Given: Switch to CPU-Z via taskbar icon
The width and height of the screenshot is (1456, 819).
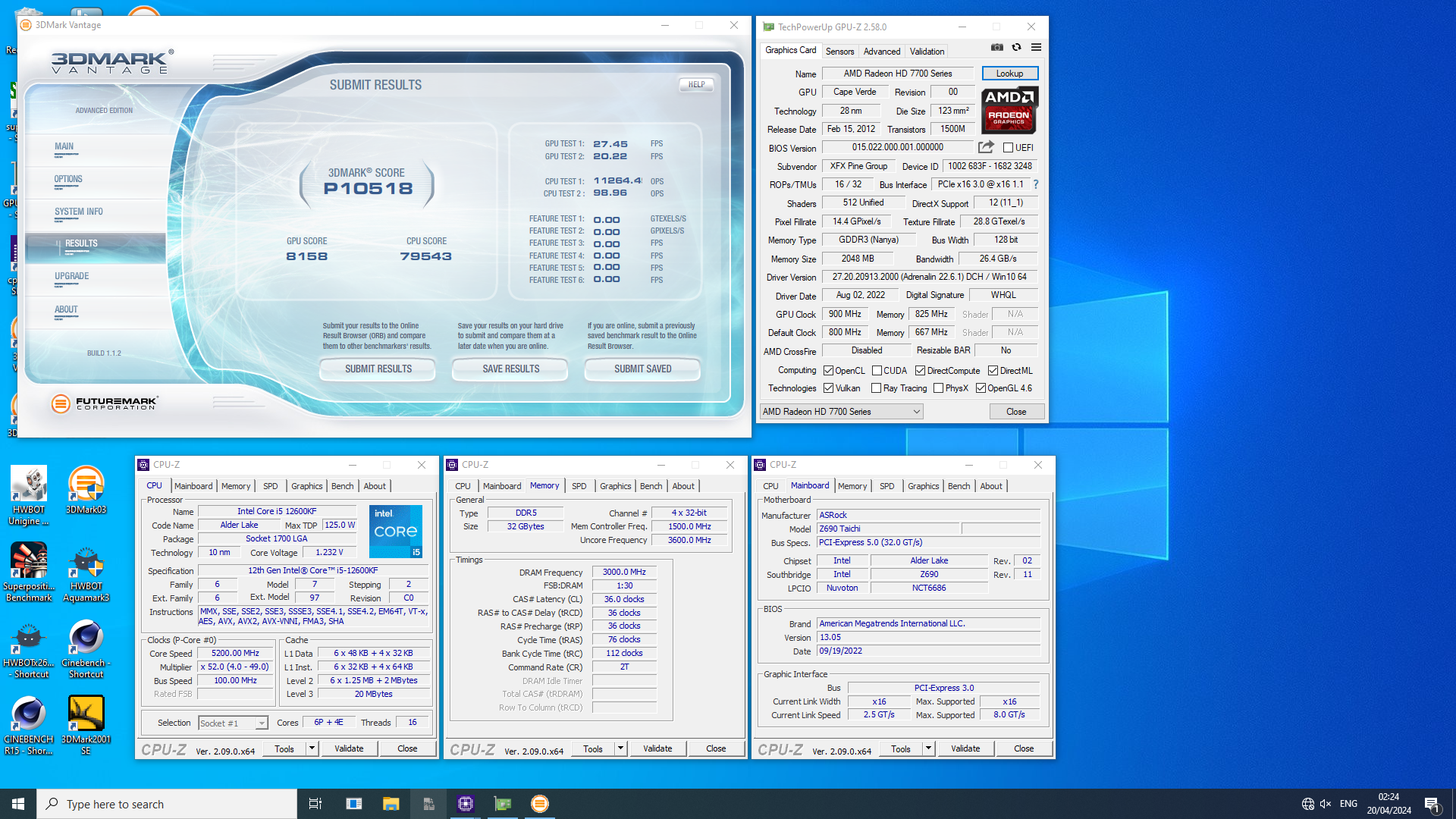Looking at the screenshot, I should point(466,804).
